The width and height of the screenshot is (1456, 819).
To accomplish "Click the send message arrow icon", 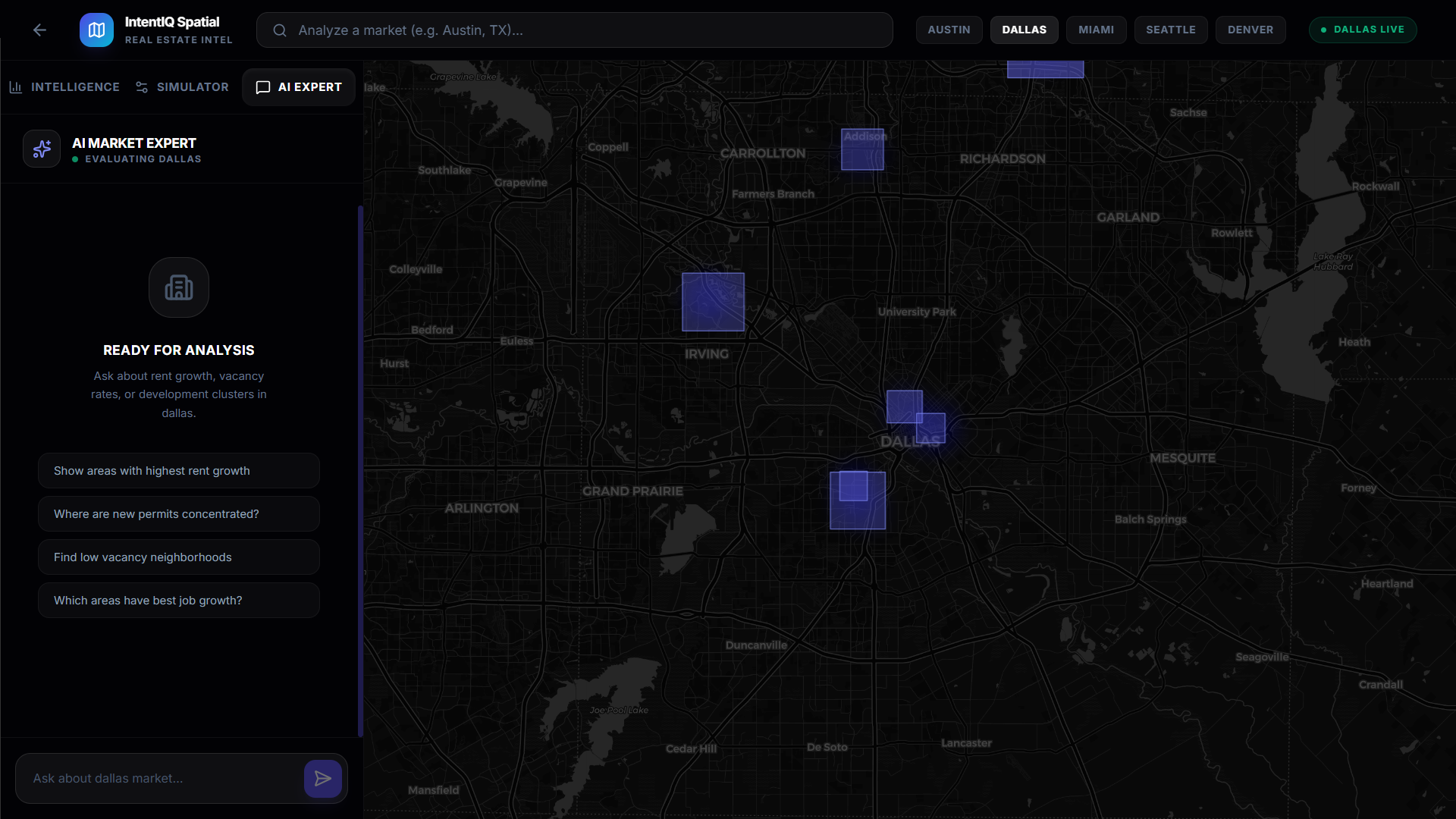I will coord(322,779).
